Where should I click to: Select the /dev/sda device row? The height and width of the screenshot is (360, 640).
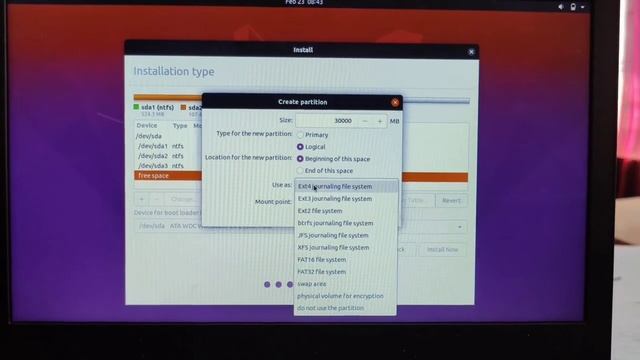149,136
